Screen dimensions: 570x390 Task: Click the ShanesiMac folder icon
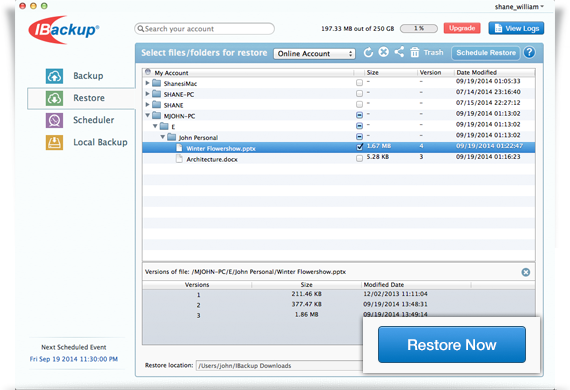point(157,83)
